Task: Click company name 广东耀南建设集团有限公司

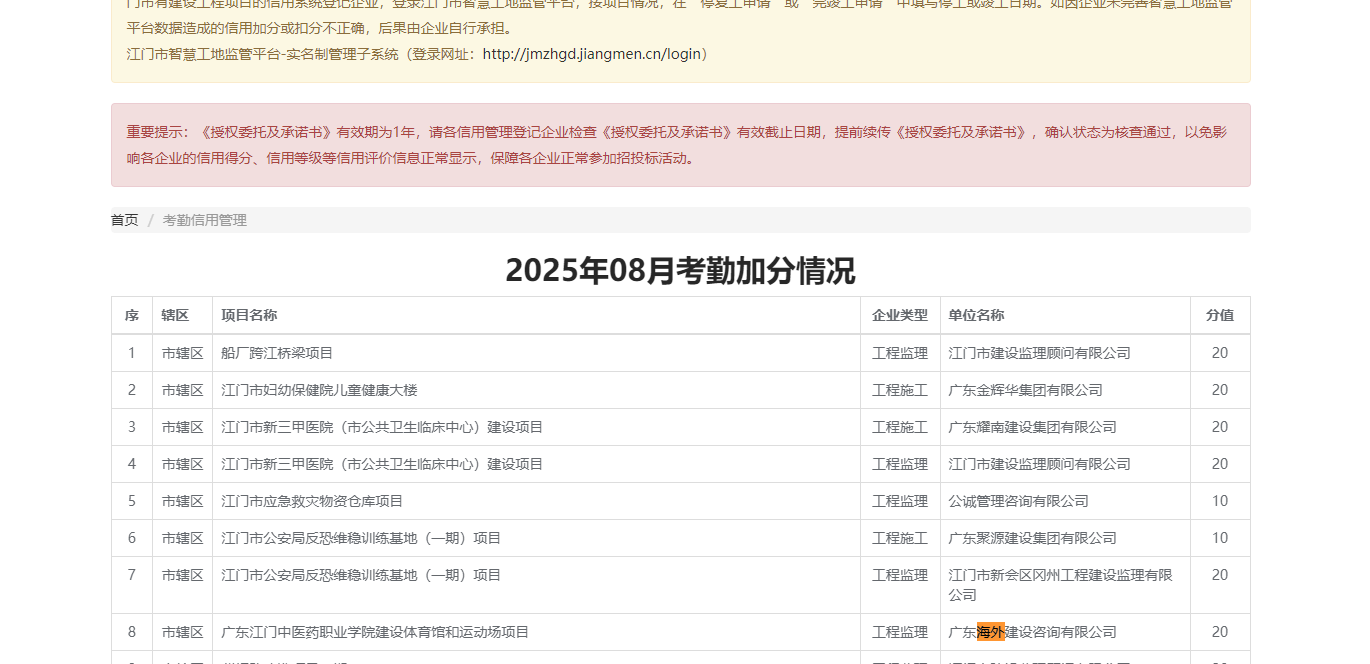Action: [1032, 427]
